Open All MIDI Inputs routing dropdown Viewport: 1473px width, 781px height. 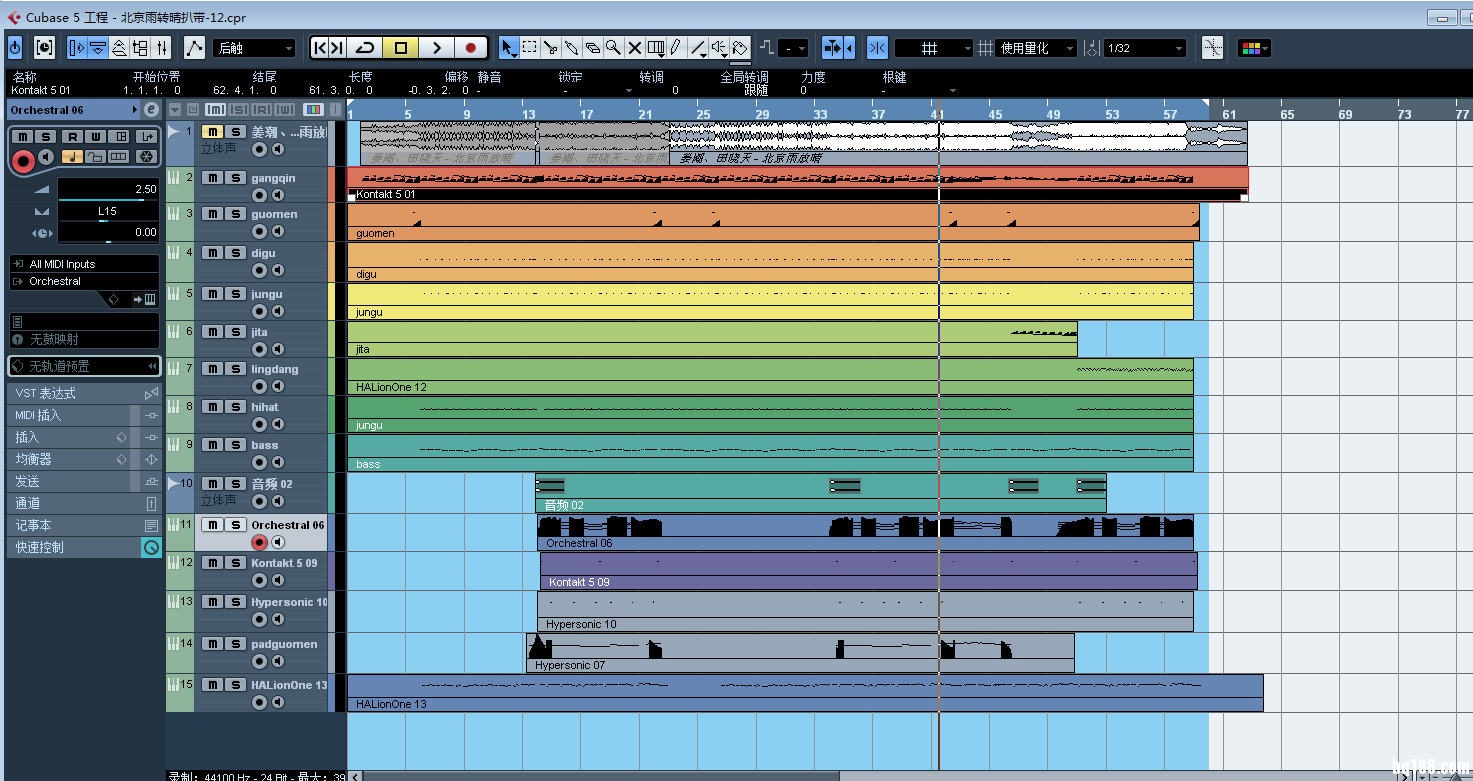[84, 264]
